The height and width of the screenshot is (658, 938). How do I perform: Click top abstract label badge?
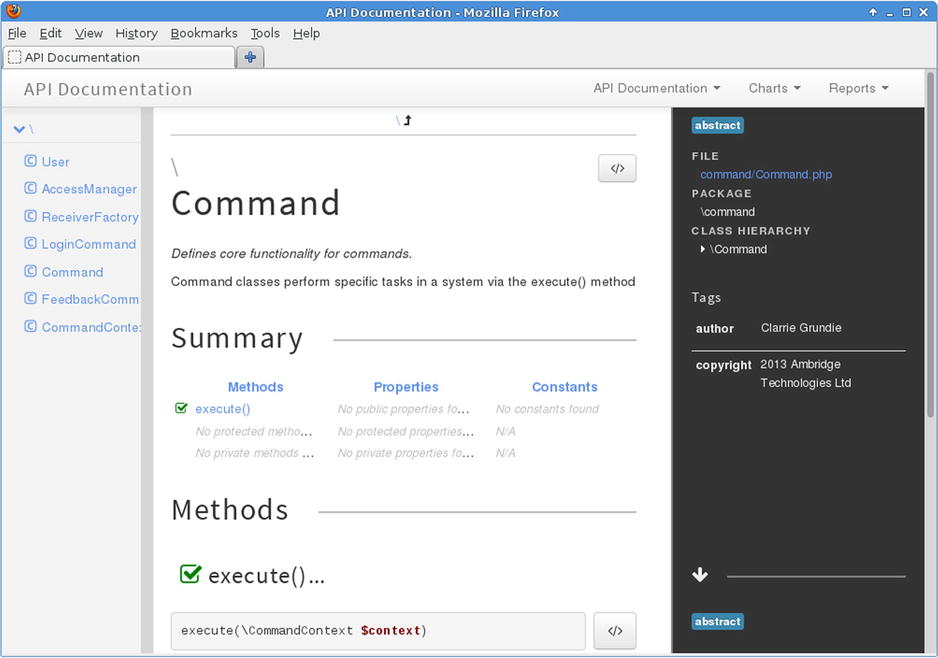pyautogui.click(x=717, y=126)
